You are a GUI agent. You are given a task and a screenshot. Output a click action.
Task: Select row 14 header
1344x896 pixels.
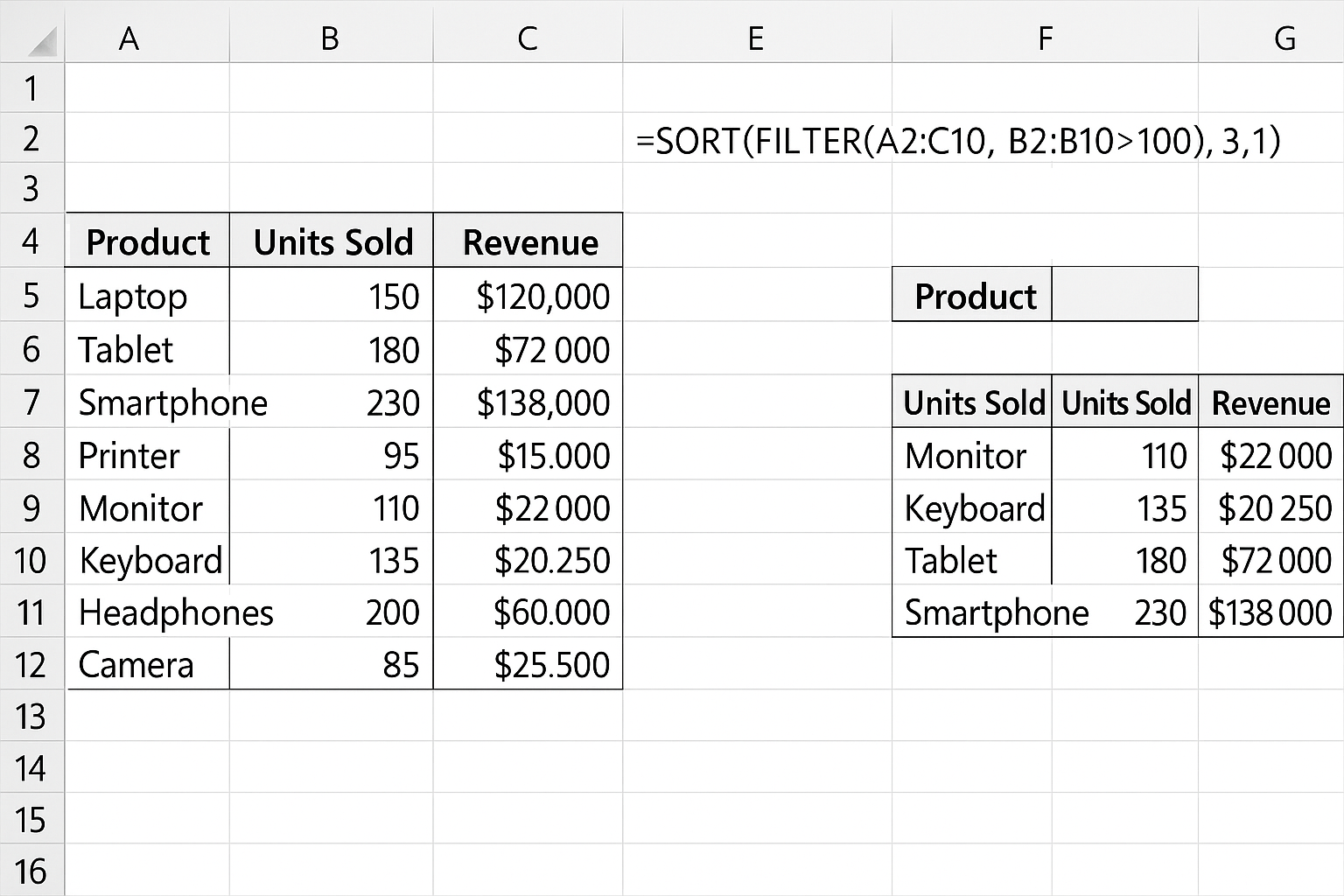coord(32,767)
